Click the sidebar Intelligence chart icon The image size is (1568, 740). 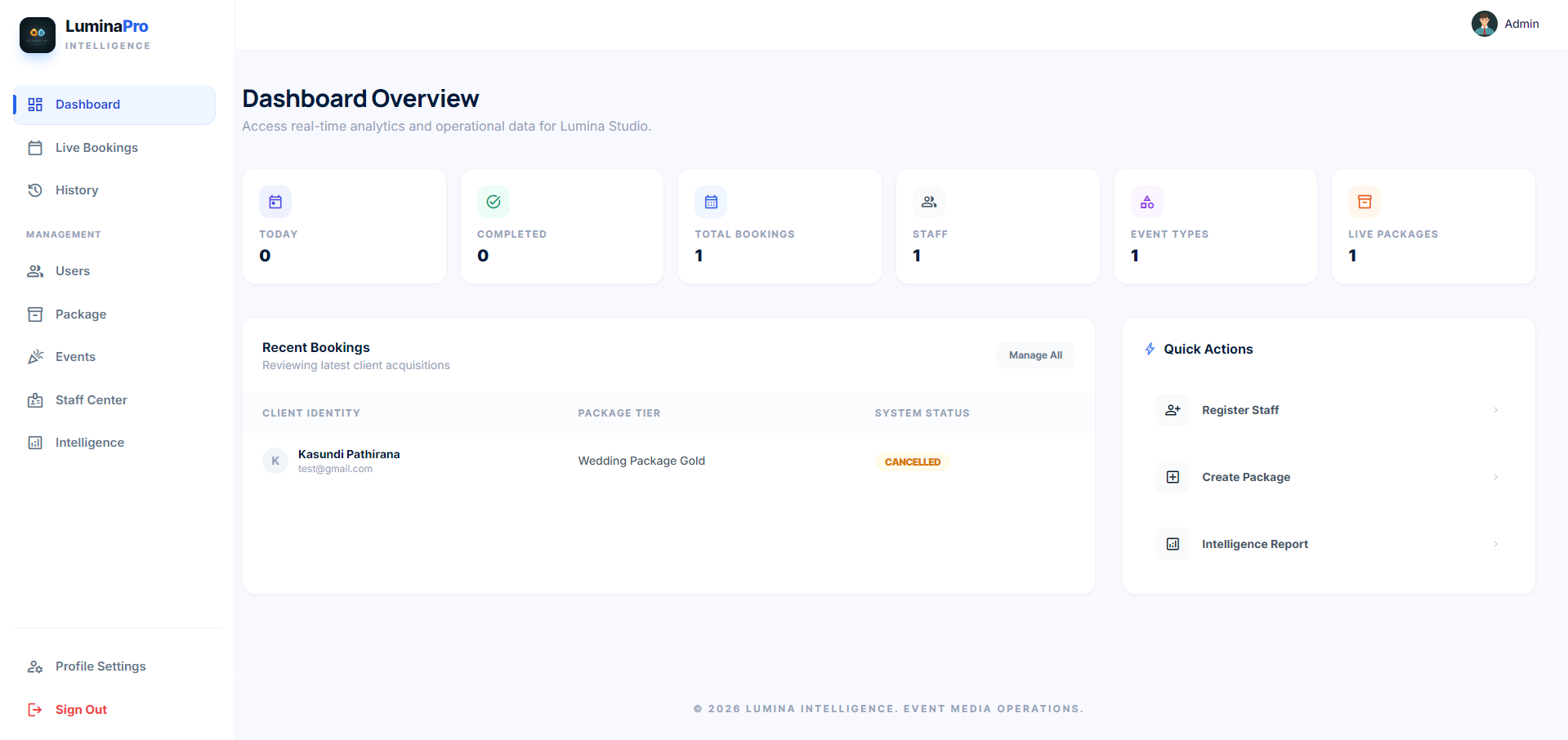tap(35, 443)
